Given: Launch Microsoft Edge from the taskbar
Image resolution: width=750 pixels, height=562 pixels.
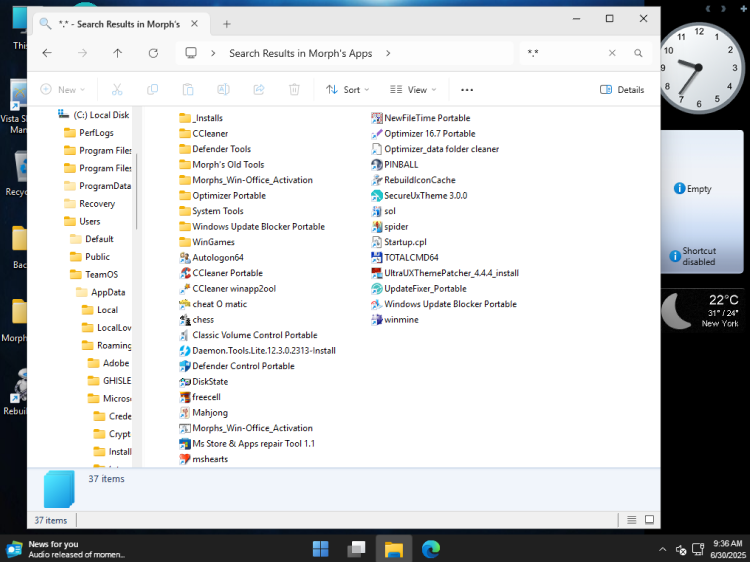Looking at the screenshot, I should pos(431,549).
